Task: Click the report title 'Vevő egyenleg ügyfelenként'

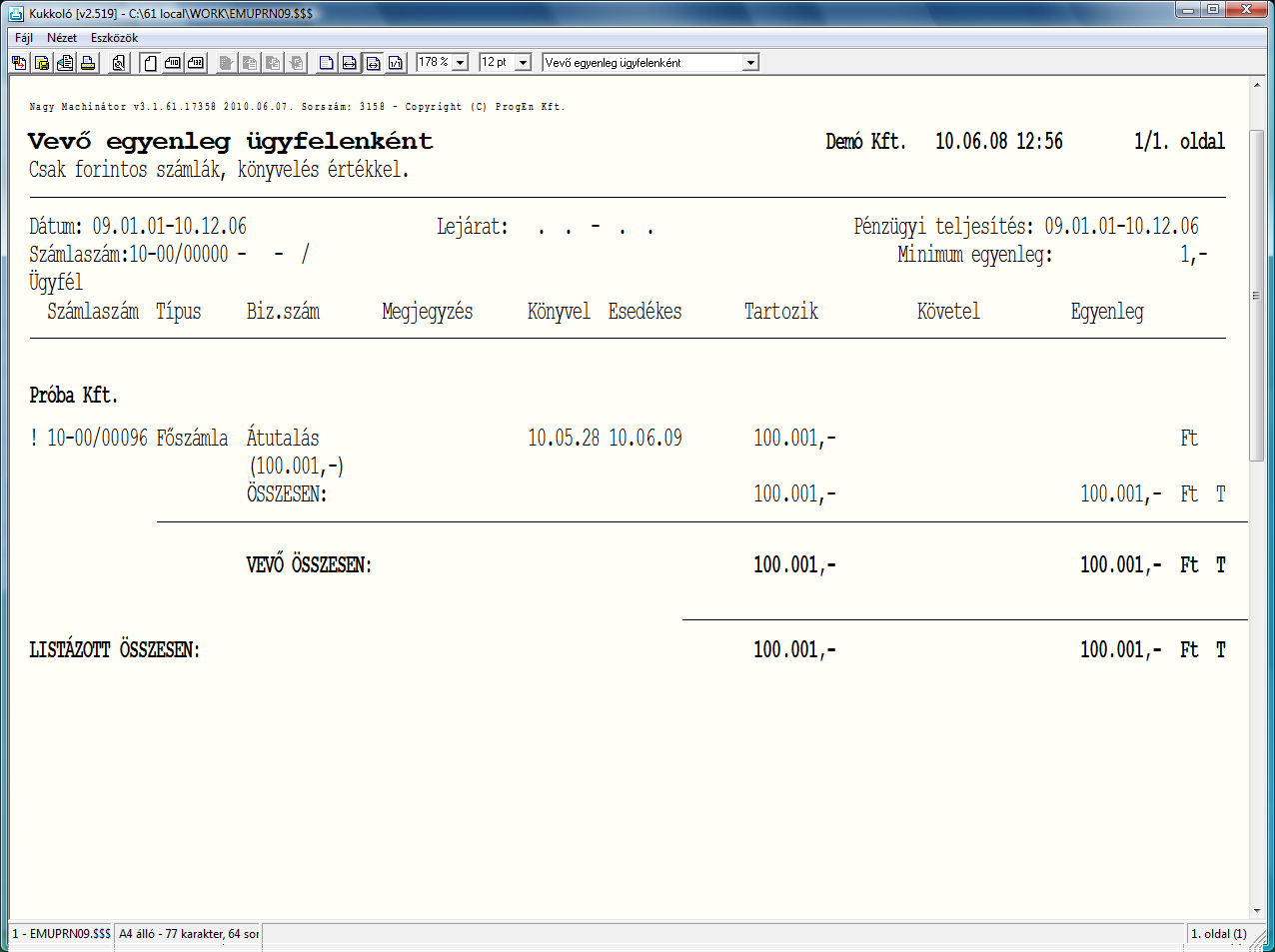Action: point(230,141)
